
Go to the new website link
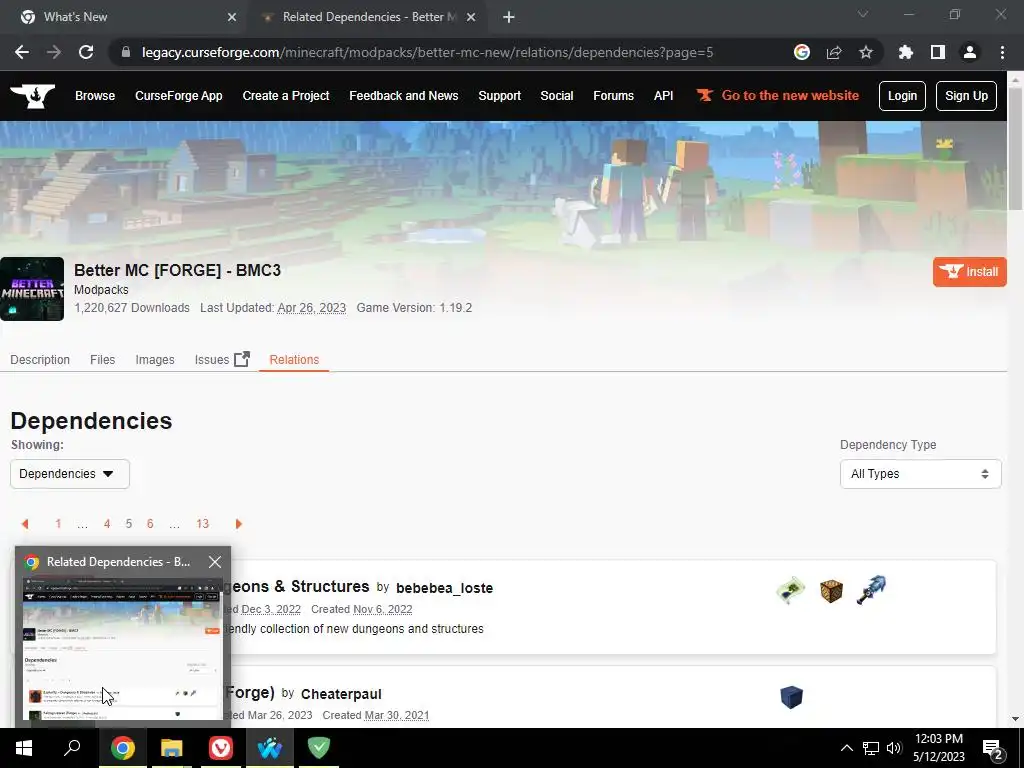coord(778,95)
